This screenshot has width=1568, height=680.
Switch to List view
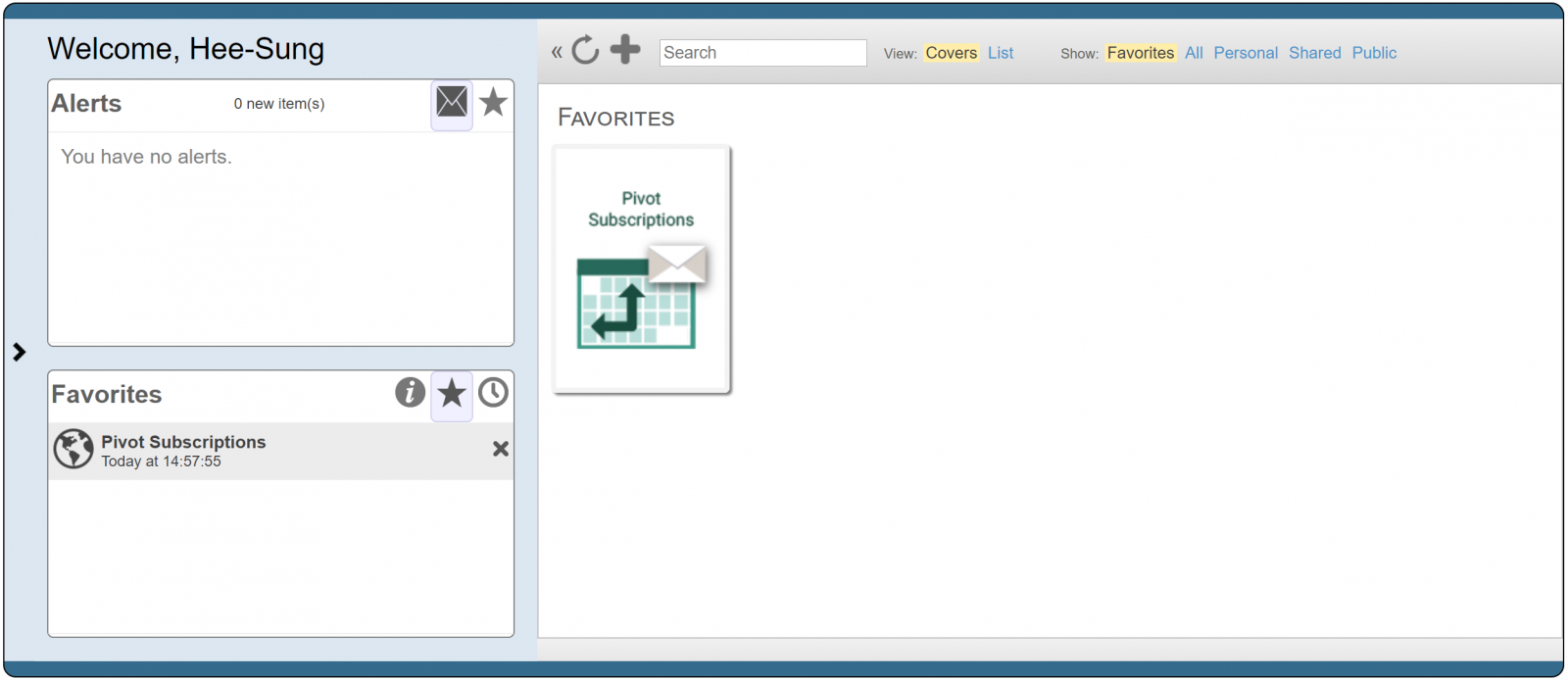coord(1001,53)
